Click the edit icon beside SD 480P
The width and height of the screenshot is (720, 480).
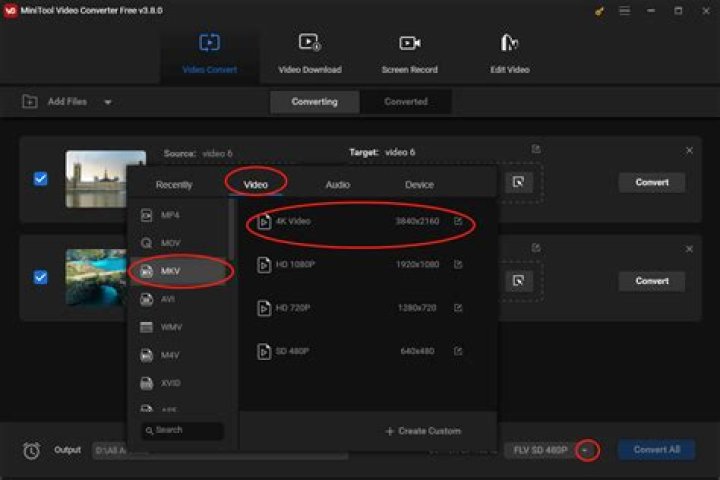(458, 351)
